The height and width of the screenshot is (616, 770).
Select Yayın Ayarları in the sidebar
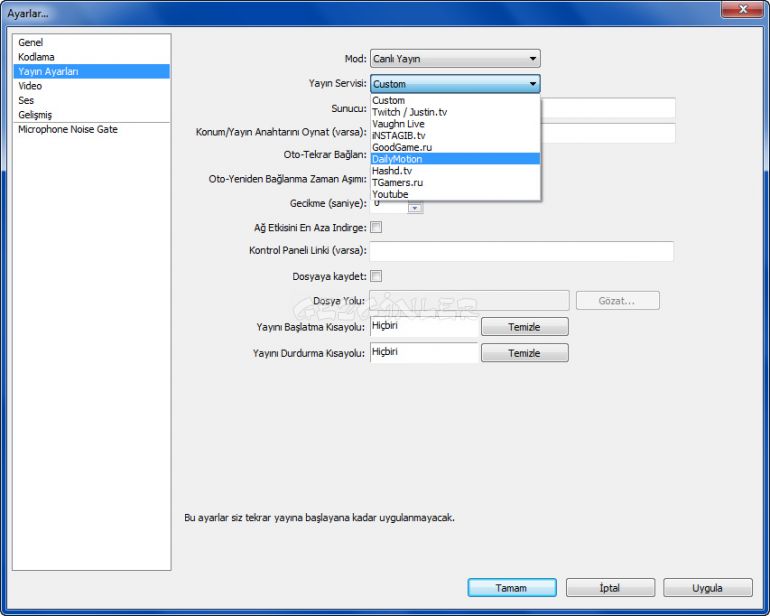click(x=92, y=71)
